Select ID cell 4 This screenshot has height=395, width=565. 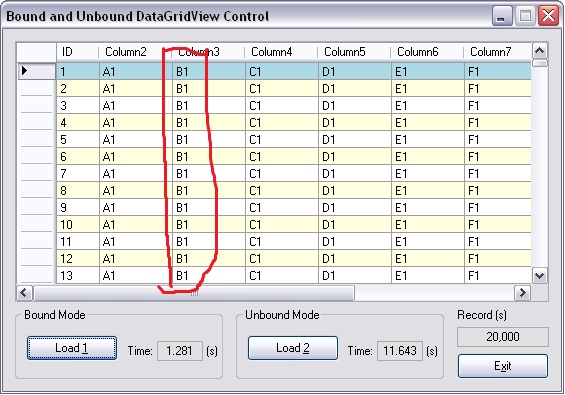pyautogui.click(x=78, y=123)
